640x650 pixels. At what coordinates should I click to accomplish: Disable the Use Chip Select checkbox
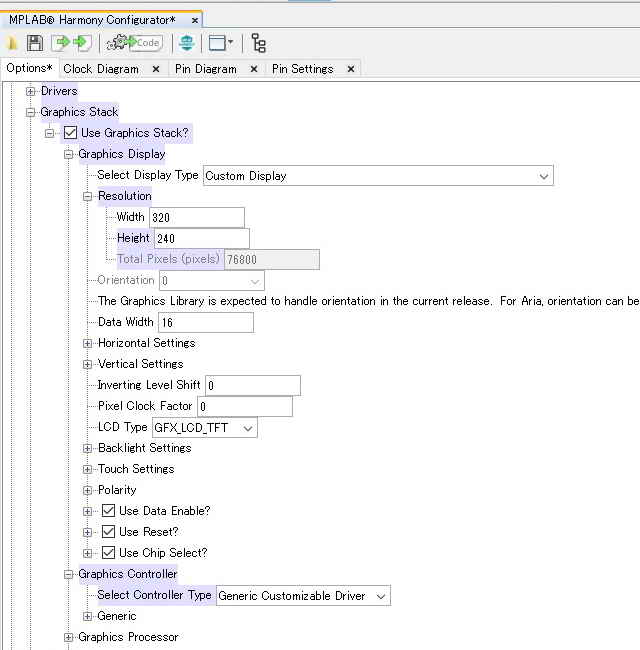(109, 553)
